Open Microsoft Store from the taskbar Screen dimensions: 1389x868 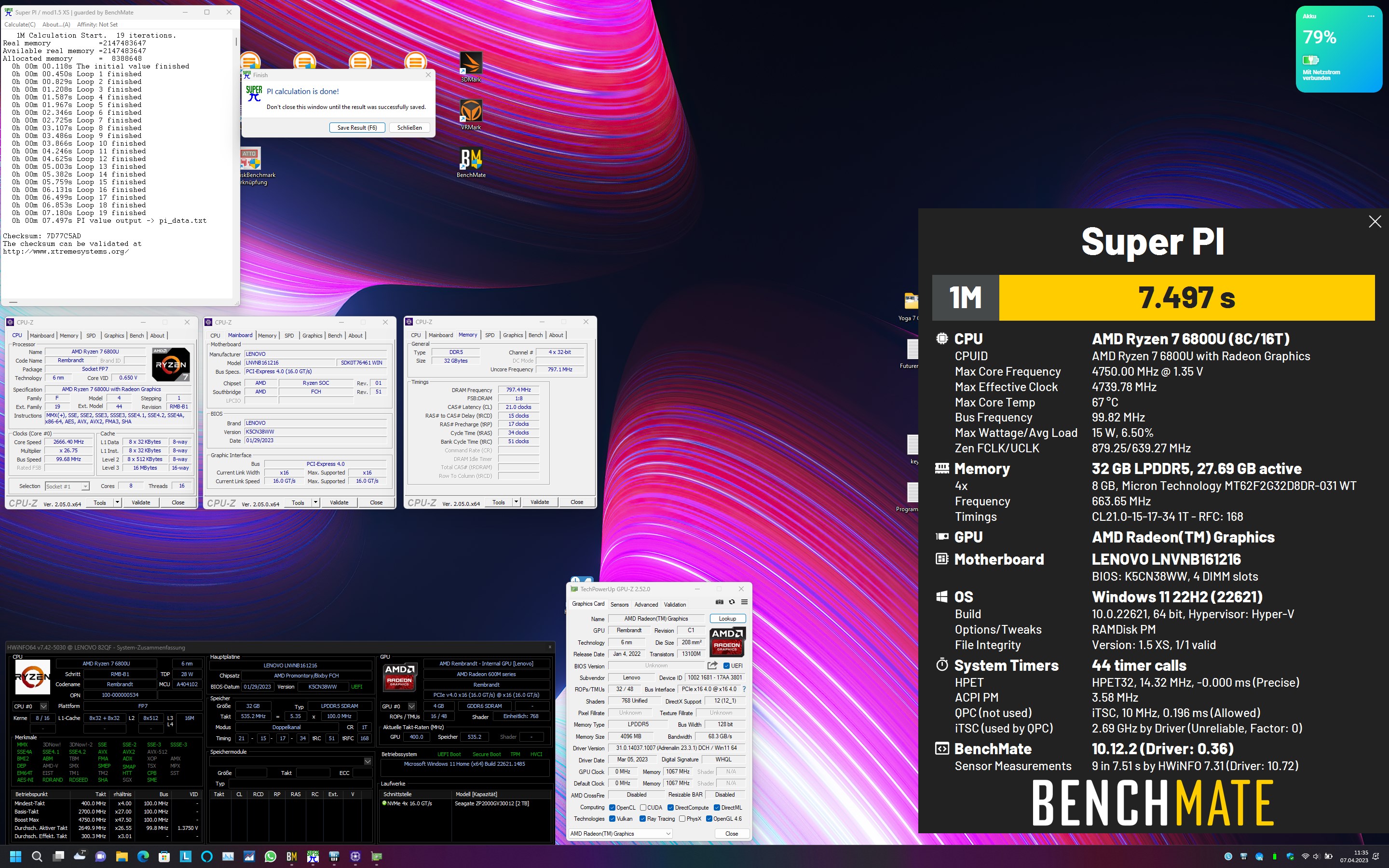pyautogui.click(x=164, y=856)
